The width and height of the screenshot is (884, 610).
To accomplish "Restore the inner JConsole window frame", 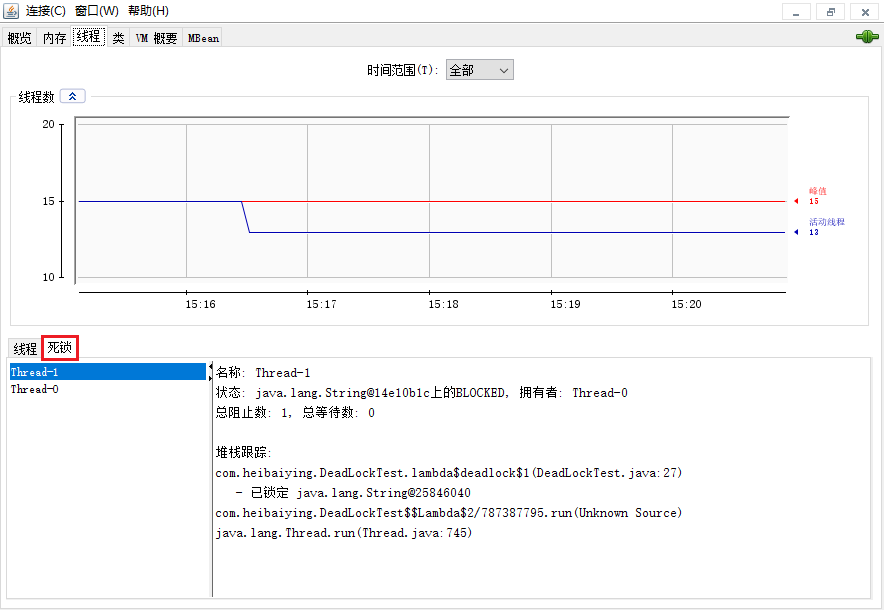I will [830, 12].
